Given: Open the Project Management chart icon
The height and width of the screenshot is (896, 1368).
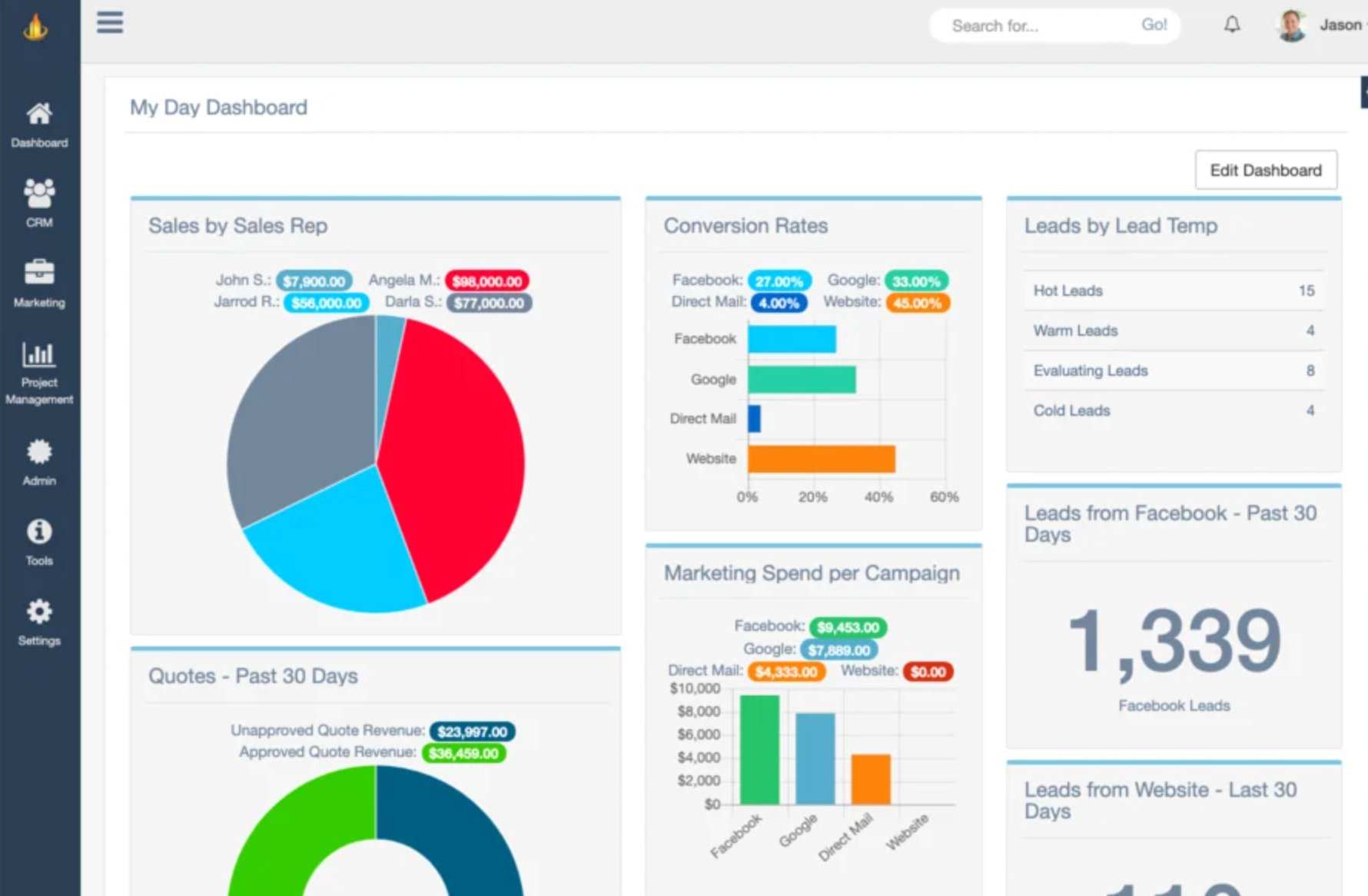Looking at the screenshot, I should 38,353.
